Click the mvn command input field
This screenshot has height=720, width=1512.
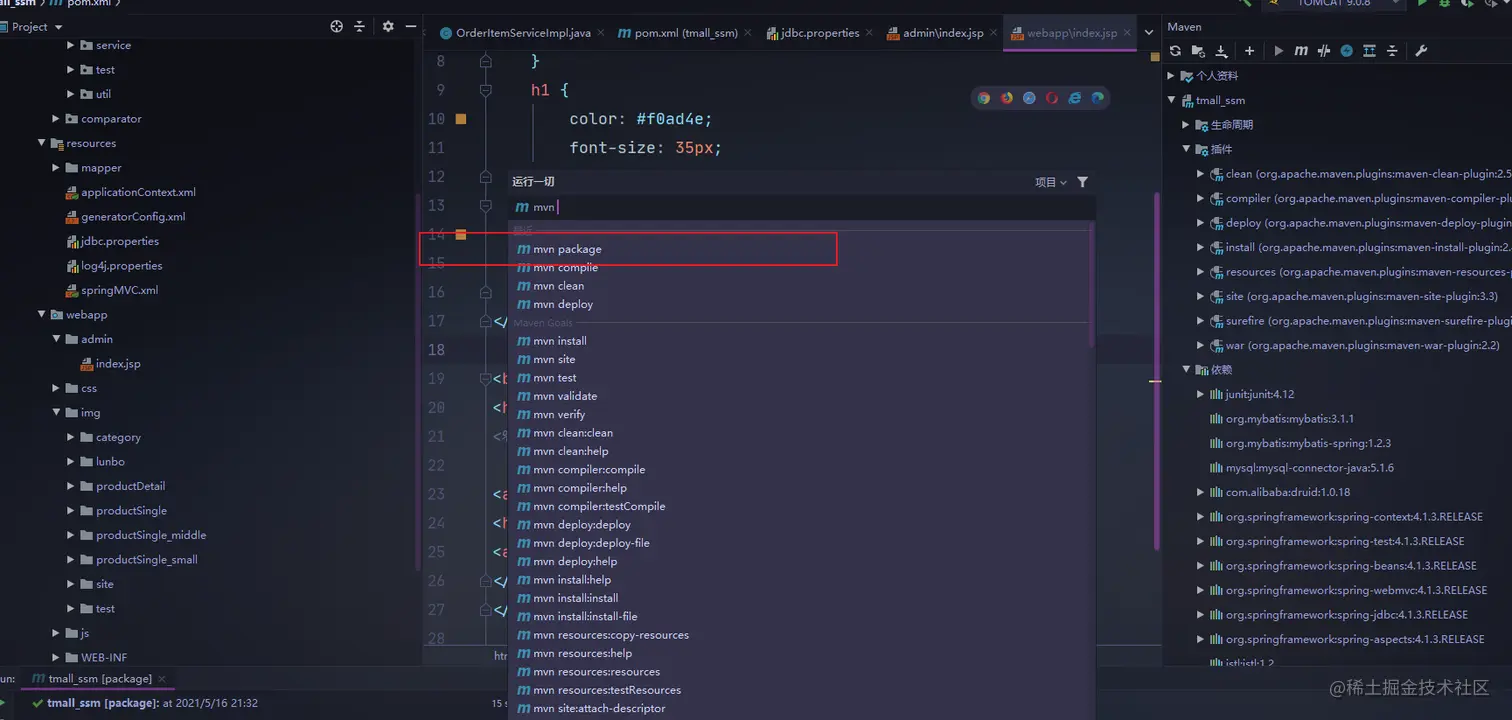pyautogui.click(x=802, y=207)
